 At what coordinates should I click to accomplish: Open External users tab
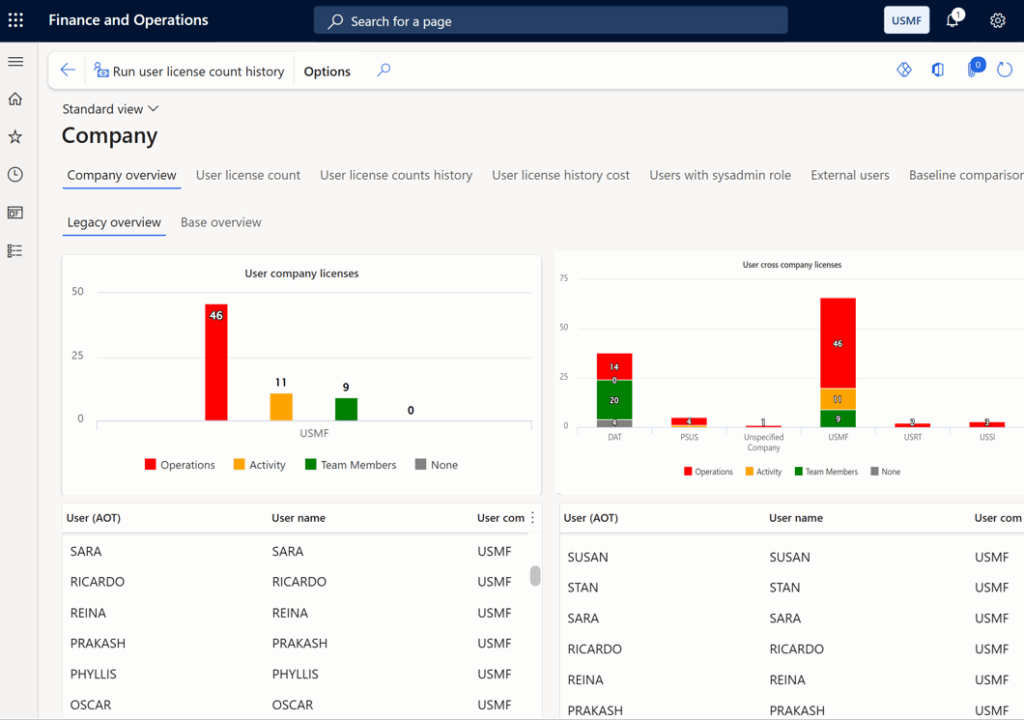click(x=850, y=175)
